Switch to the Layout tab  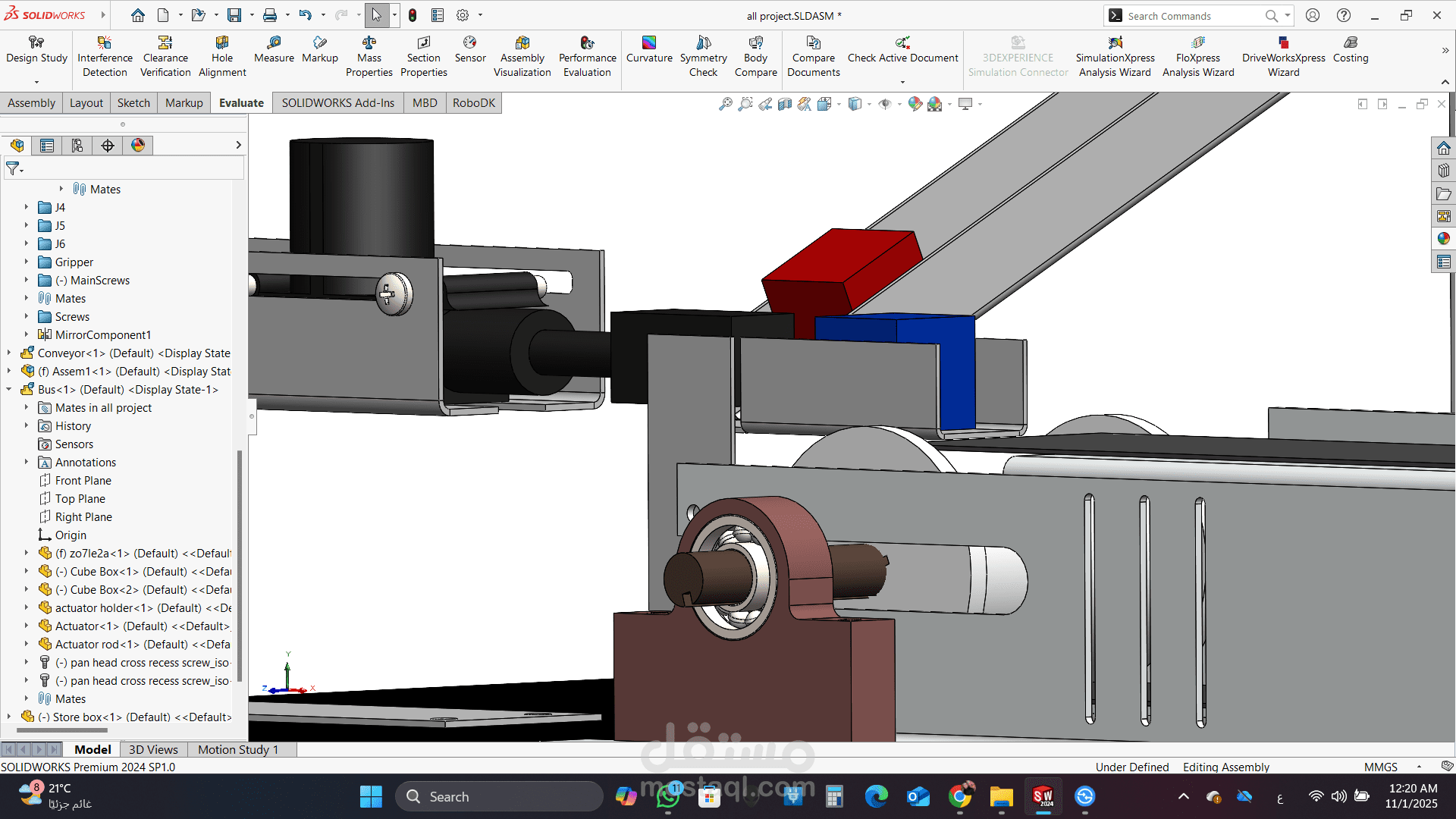click(x=86, y=103)
